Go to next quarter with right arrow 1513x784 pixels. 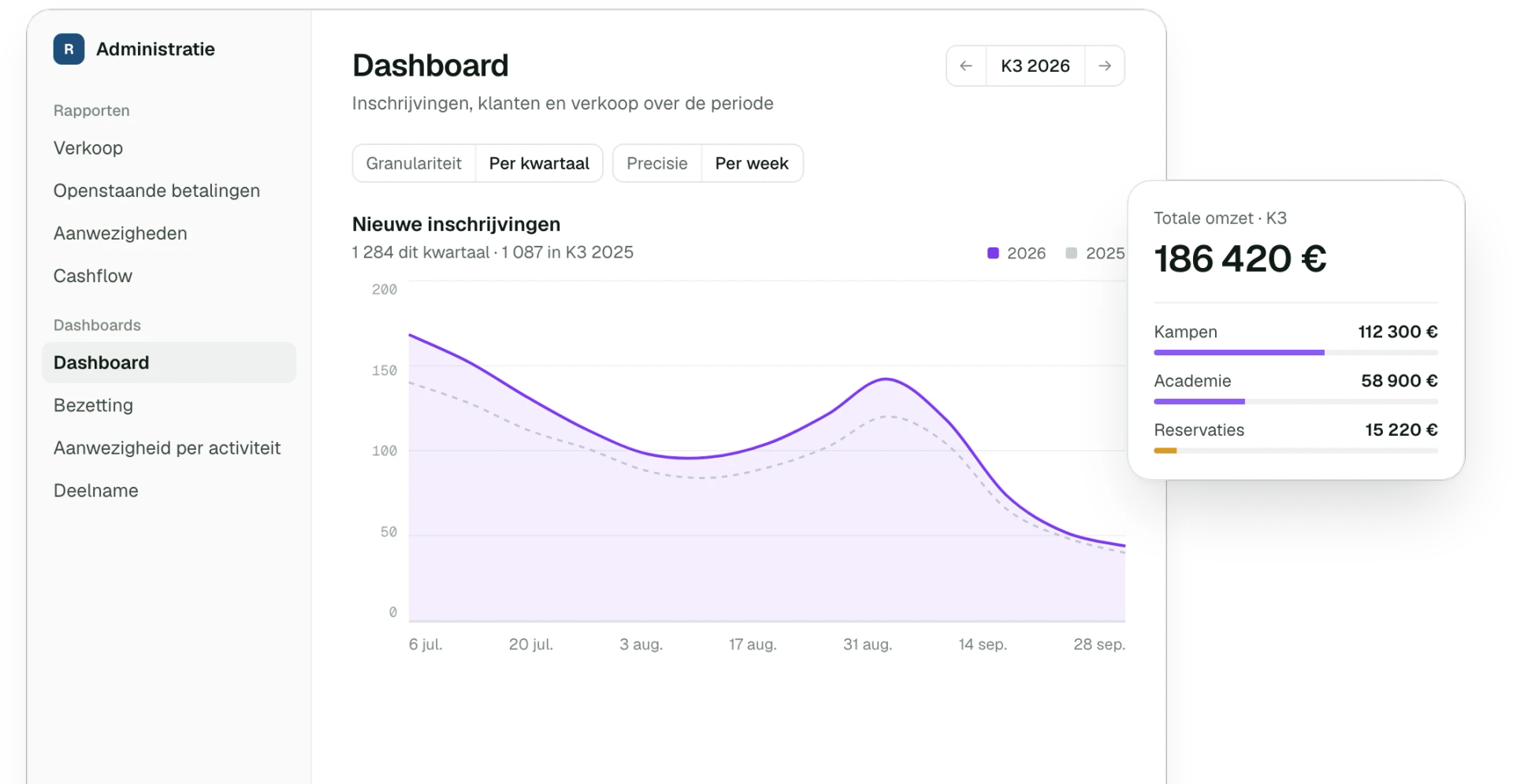pos(1105,66)
